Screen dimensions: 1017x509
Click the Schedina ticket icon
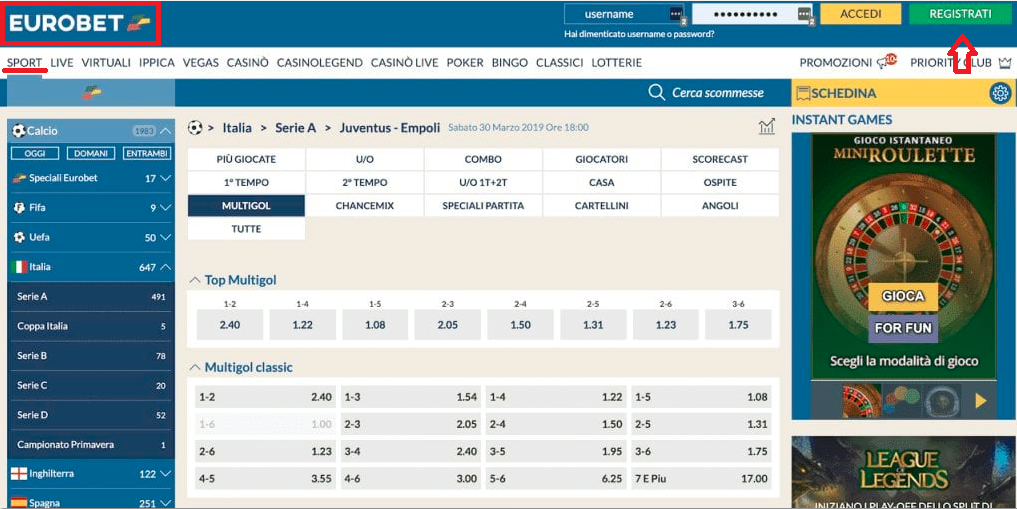pos(803,93)
